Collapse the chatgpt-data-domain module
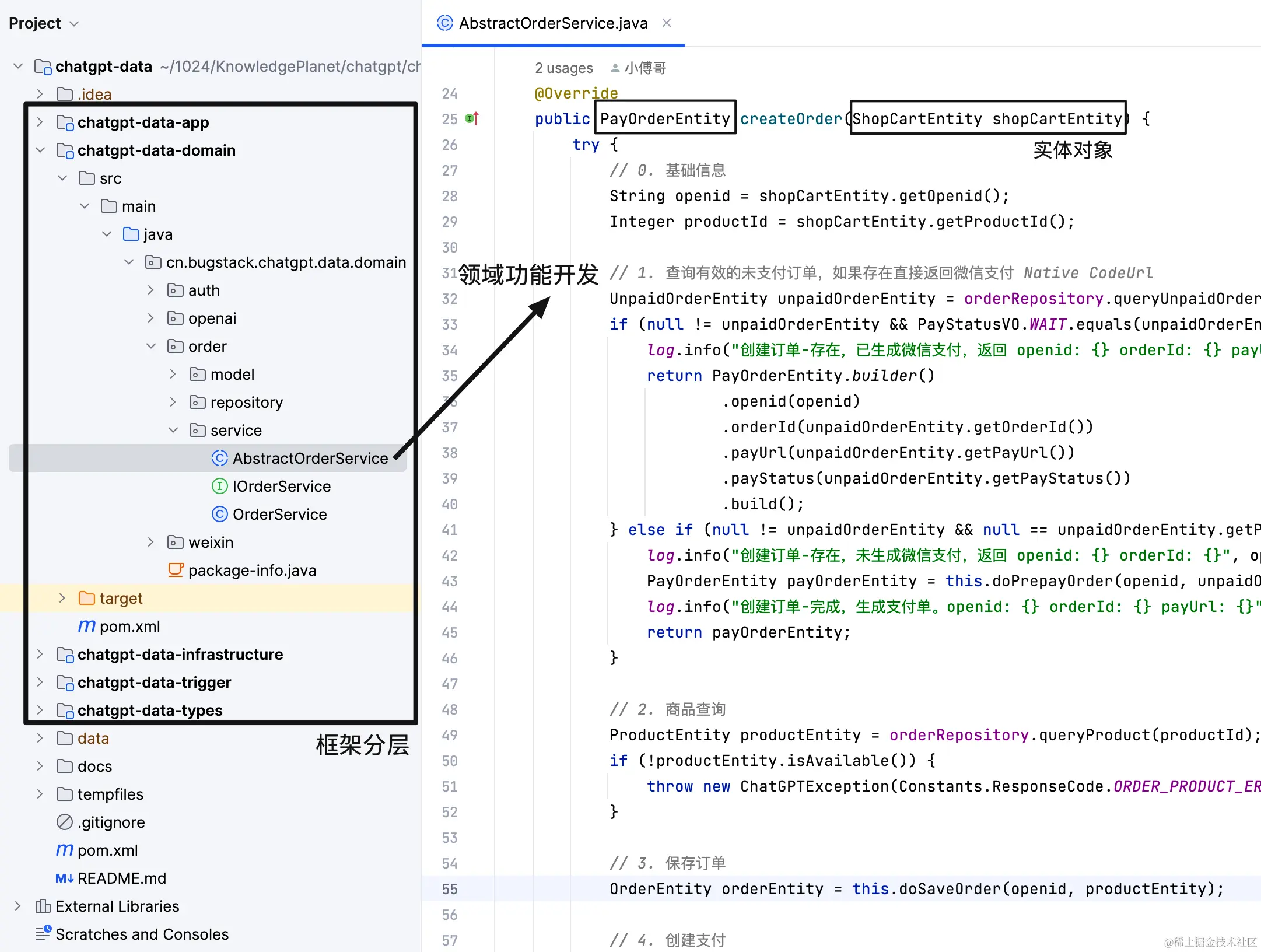 click(x=40, y=150)
